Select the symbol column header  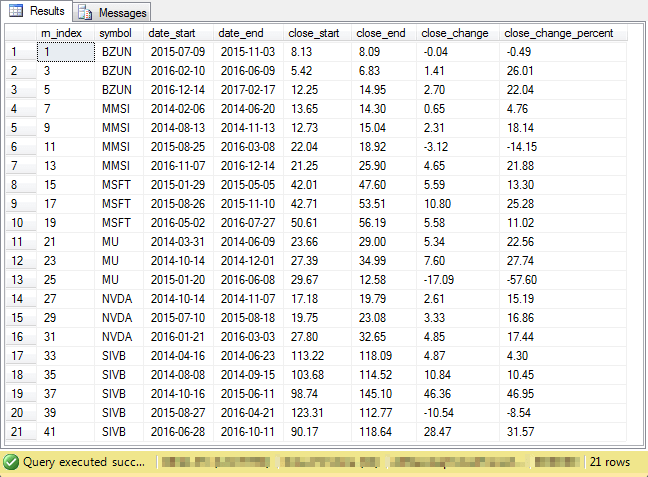pyautogui.click(x=119, y=33)
